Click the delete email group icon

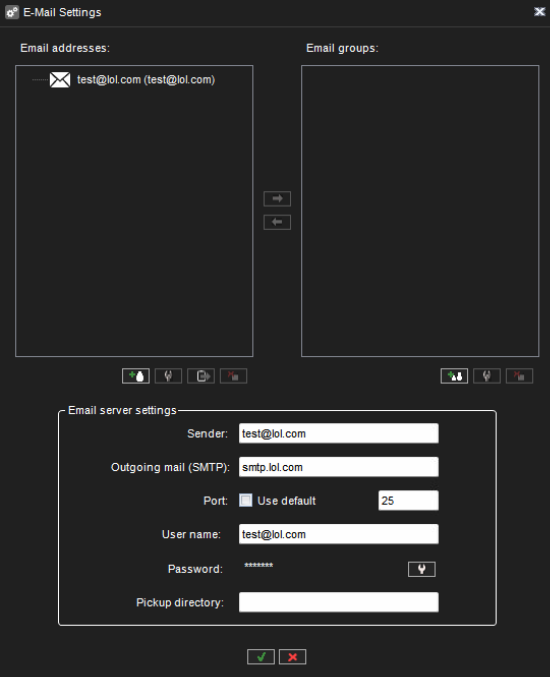click(x=519, y=376)
